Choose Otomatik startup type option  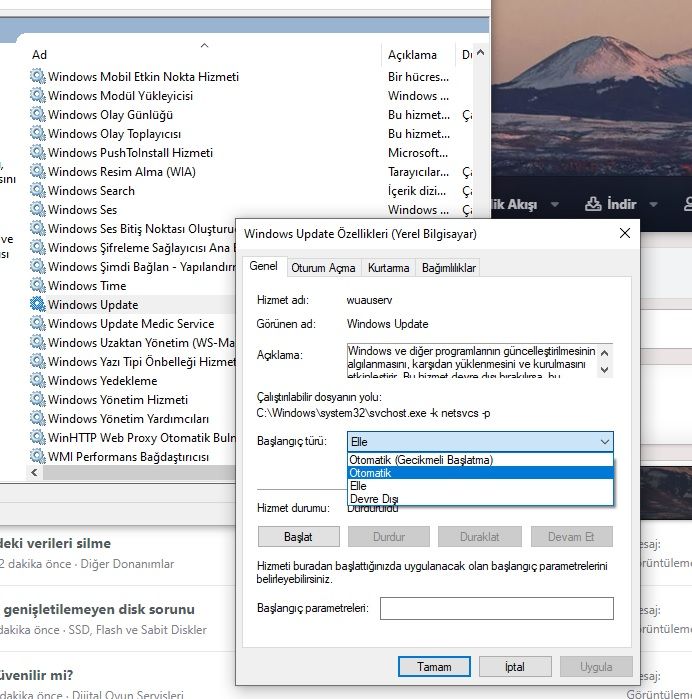480,473
